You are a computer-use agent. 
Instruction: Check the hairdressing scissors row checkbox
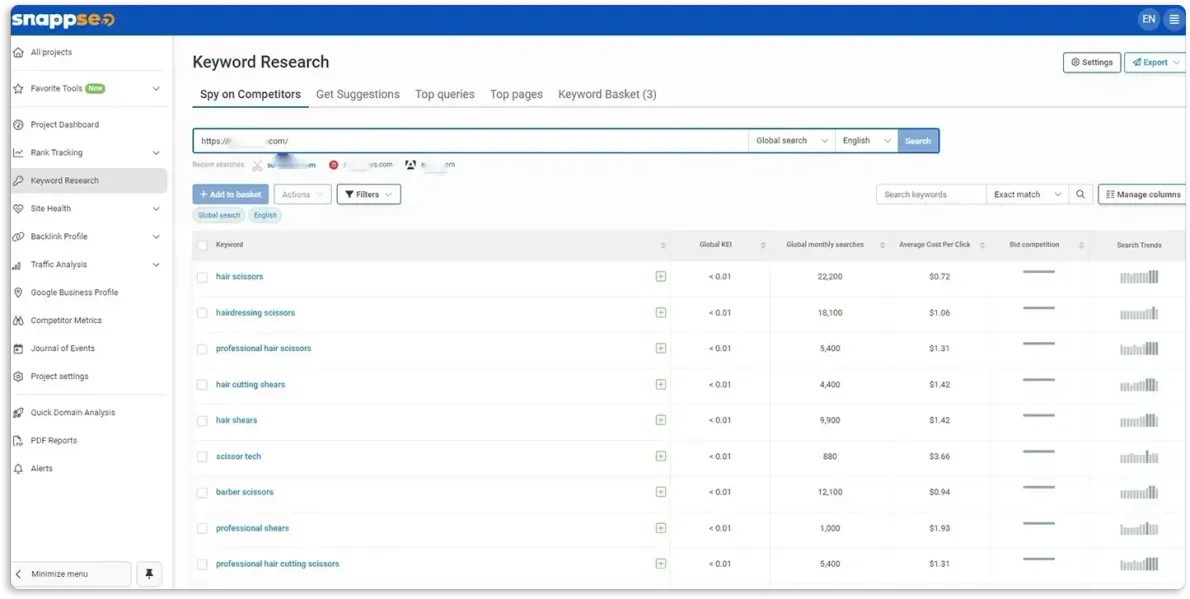[x=202, y=313]
